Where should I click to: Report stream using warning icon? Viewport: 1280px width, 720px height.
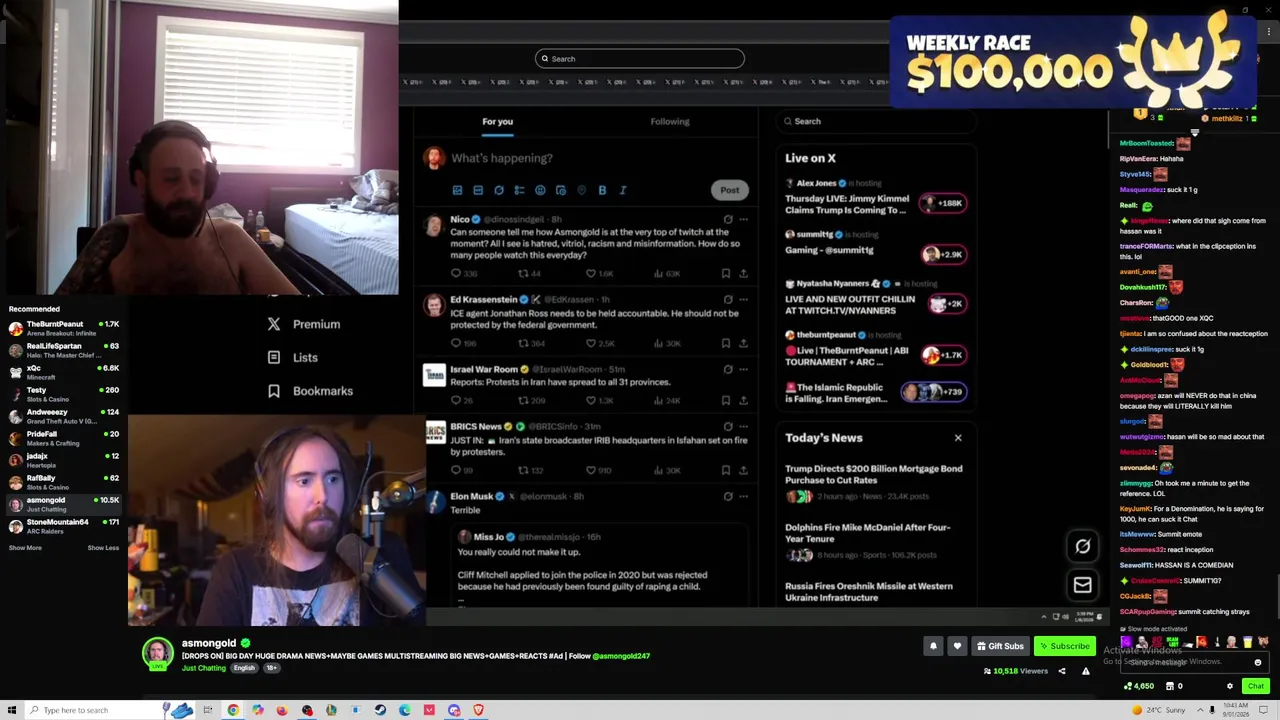(x=1086, y=671)
